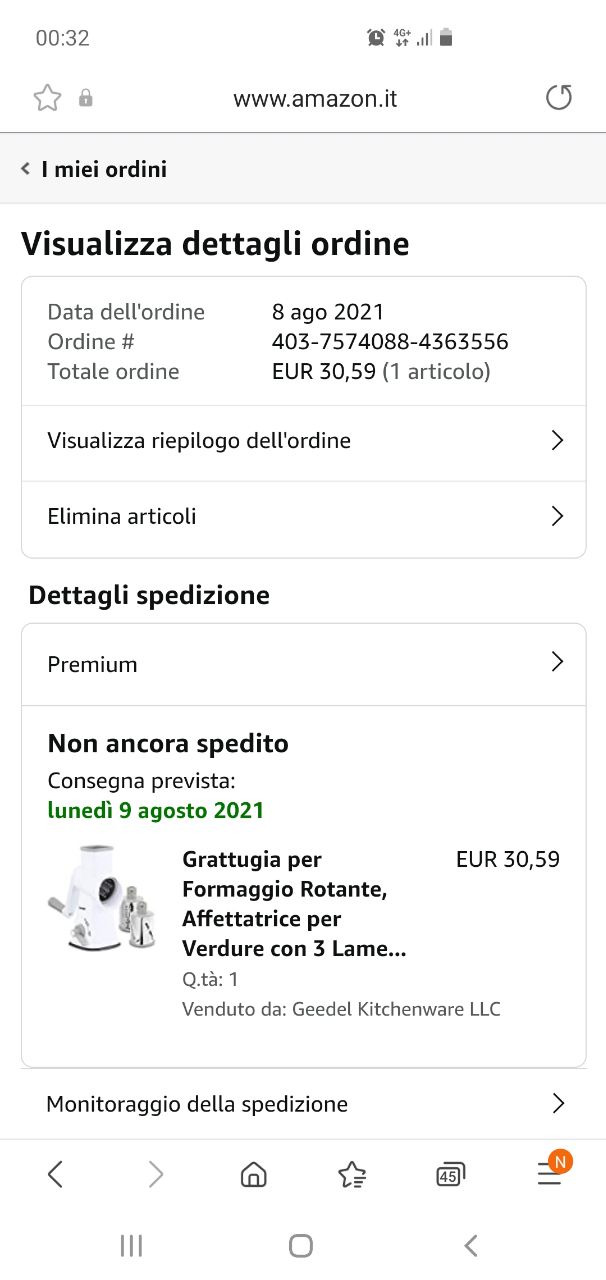The image size is (606, 1280).
Task: Tap the browser forward arrow
Action: click(x=155, y=1174)
